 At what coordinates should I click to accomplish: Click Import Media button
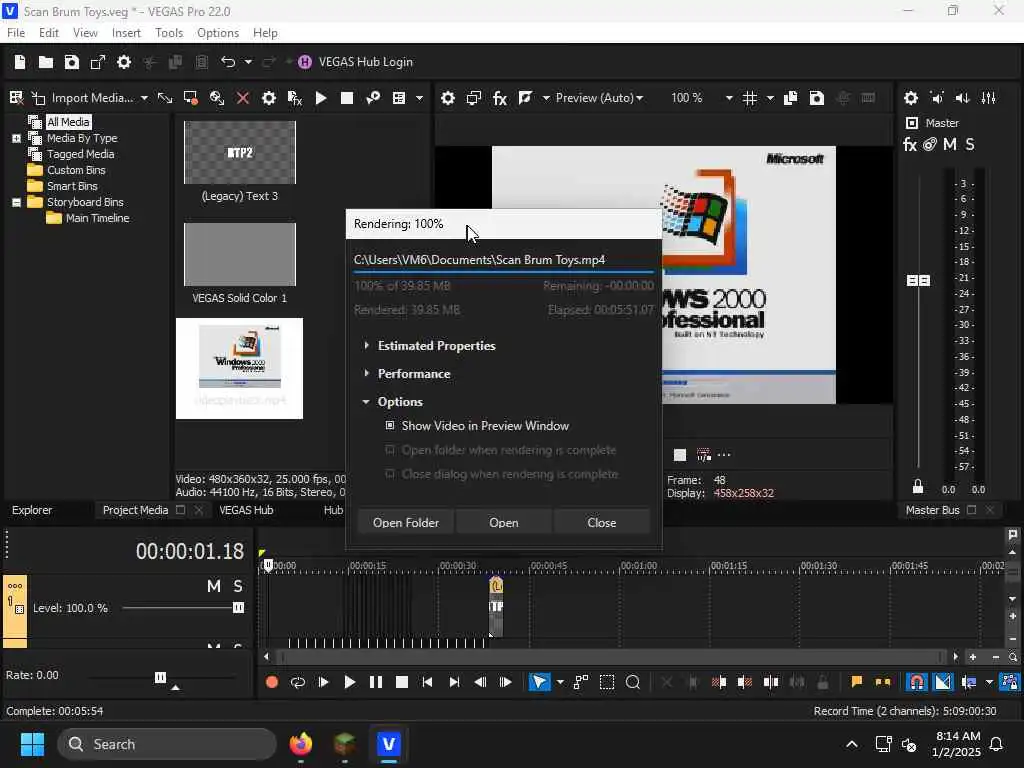[x=91, y=98]
